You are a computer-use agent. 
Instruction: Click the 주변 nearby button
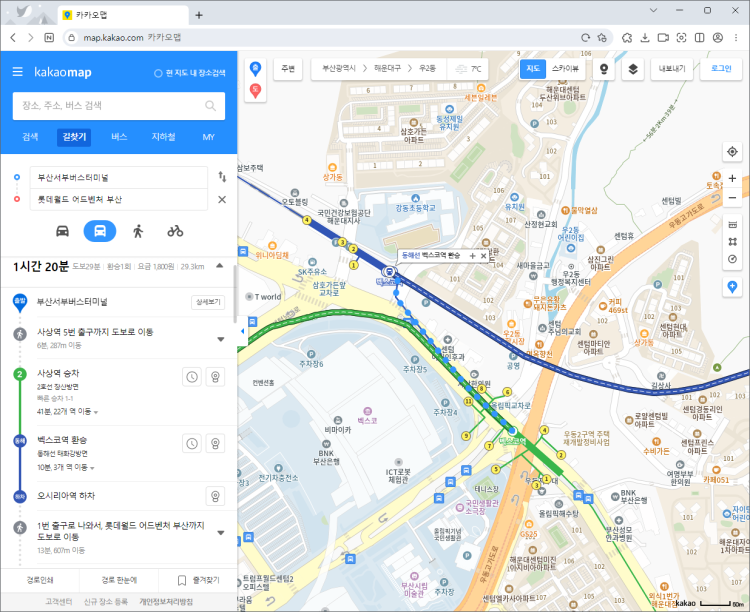pos(288,69)
